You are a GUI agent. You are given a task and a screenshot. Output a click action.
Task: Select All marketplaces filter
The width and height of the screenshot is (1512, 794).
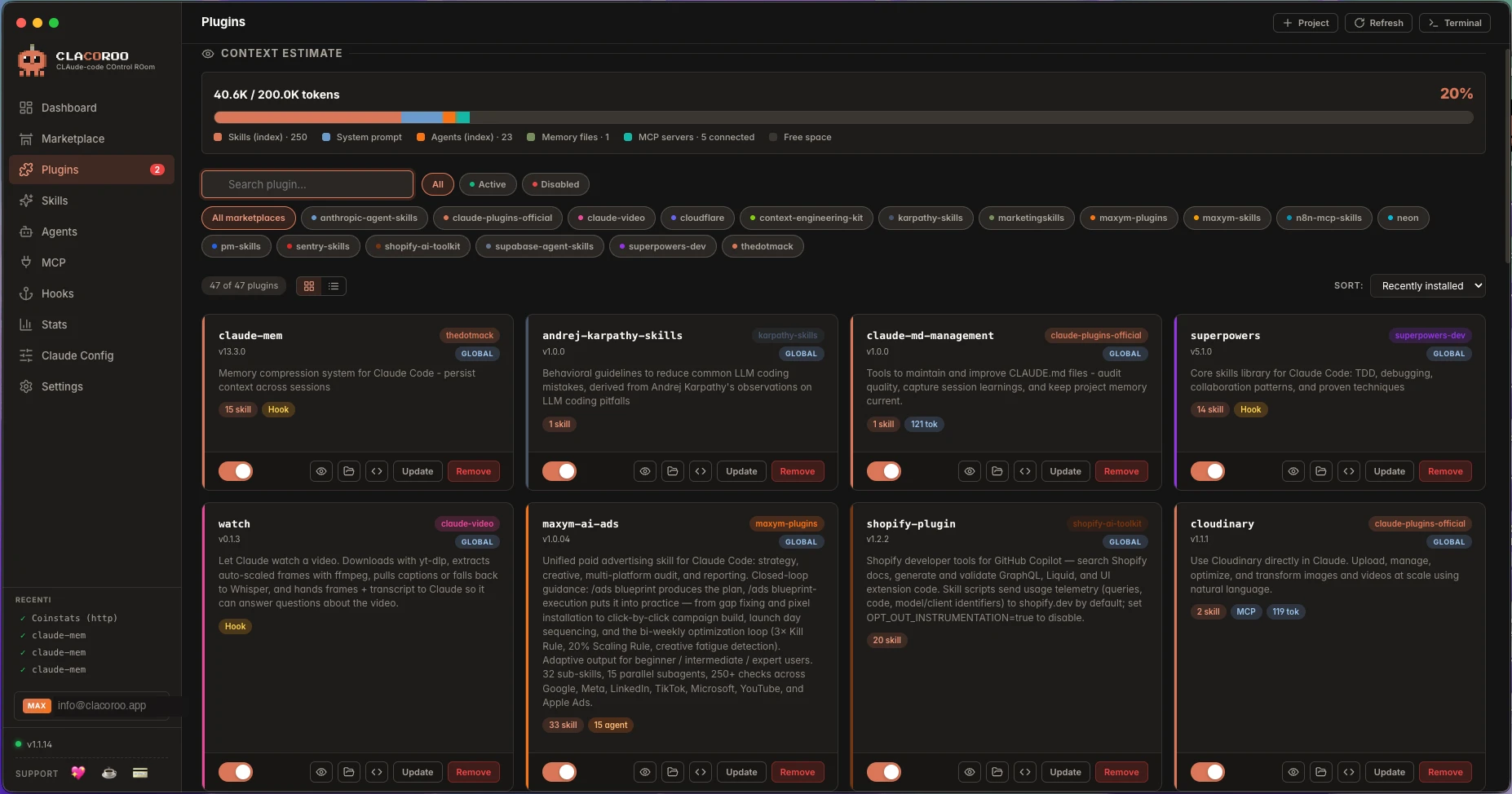pyautogui.click(x=249, y=218)
